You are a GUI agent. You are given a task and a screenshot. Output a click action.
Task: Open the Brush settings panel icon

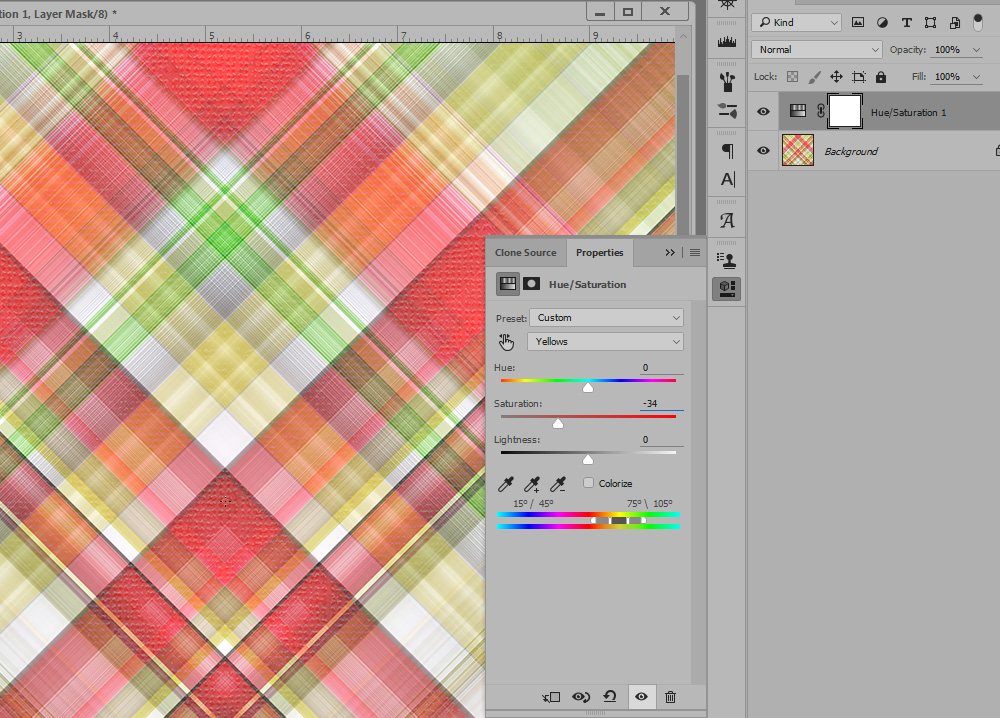[727, 110]
